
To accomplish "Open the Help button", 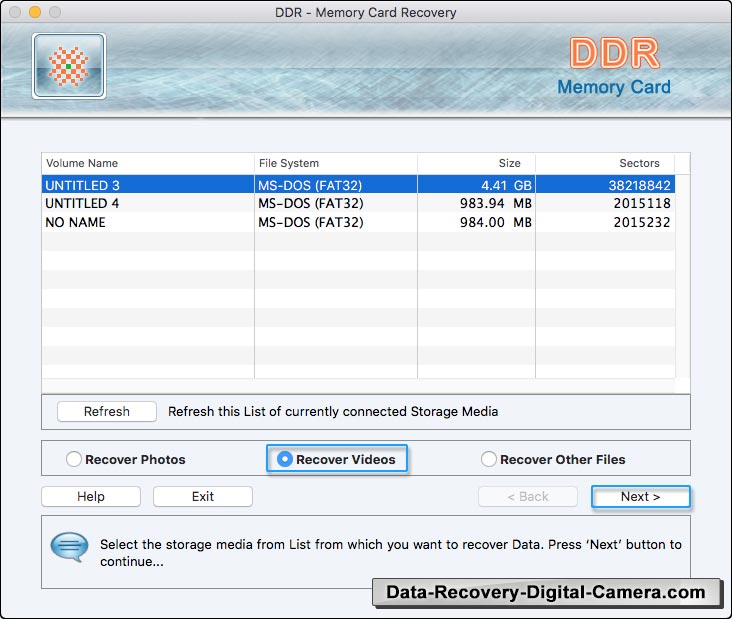I will point(91,496).
